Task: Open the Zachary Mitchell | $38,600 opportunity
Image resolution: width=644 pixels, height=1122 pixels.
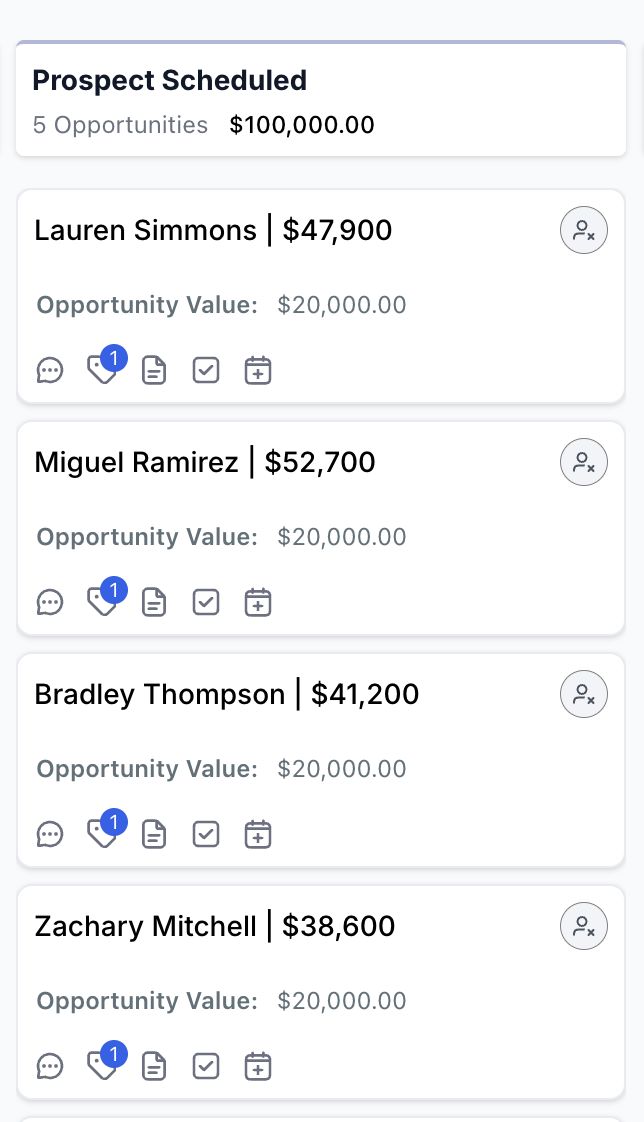Action: point(215,926)
